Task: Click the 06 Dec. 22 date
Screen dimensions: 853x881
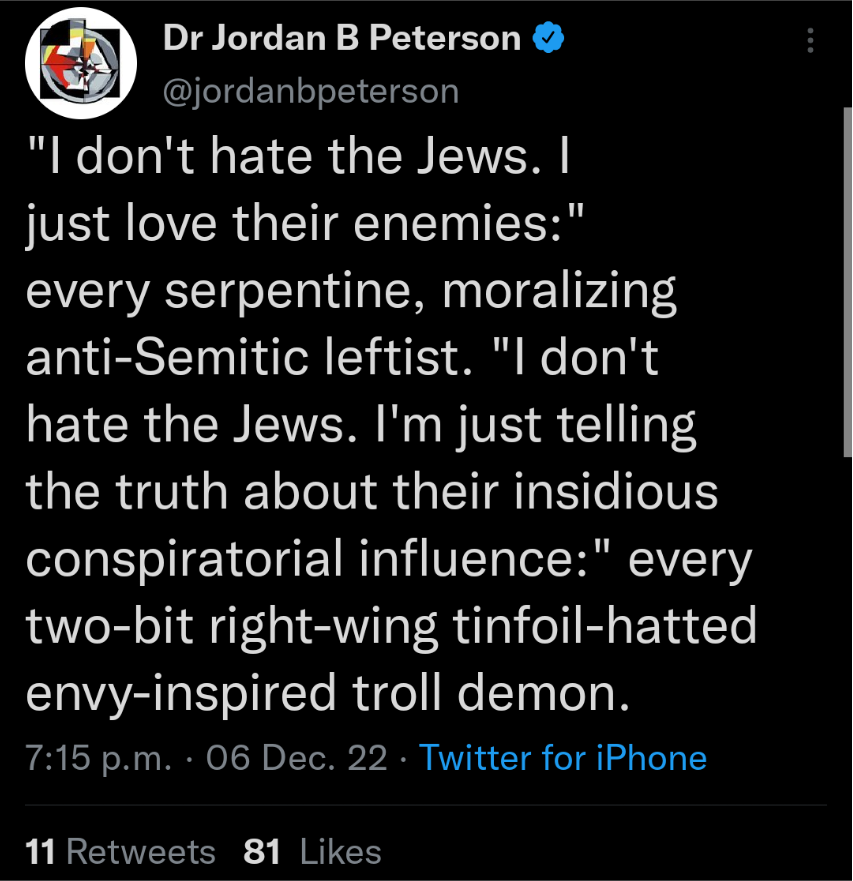Action: coord(296,757)
